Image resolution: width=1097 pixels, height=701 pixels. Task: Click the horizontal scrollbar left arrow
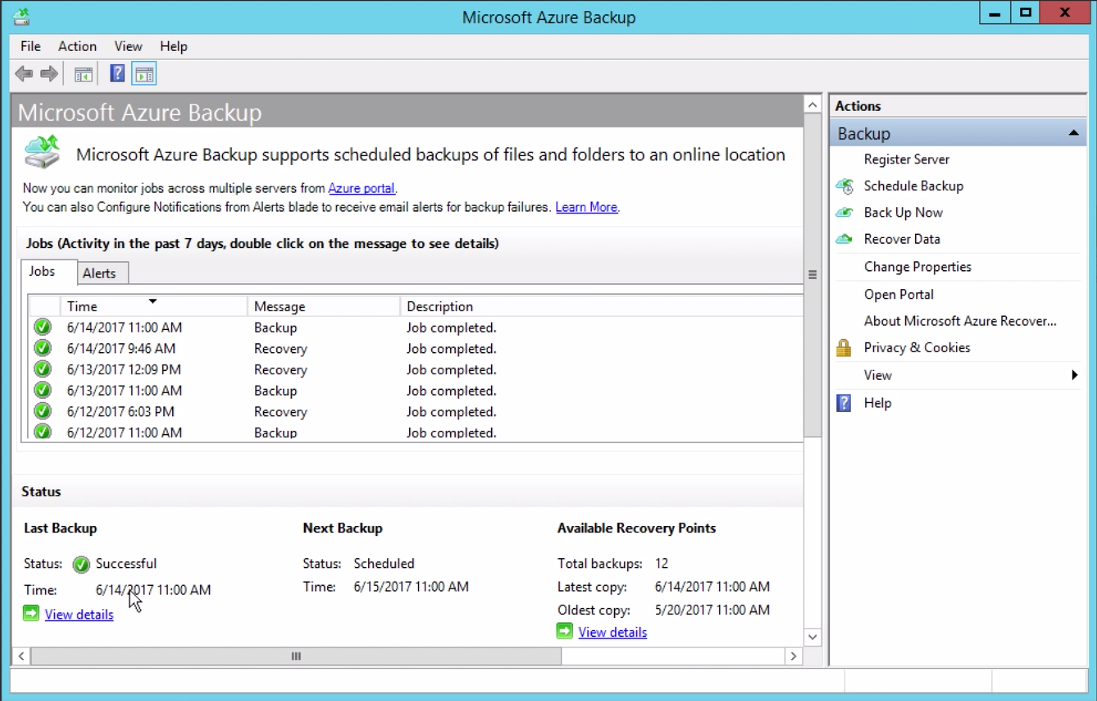click(21, 656)
